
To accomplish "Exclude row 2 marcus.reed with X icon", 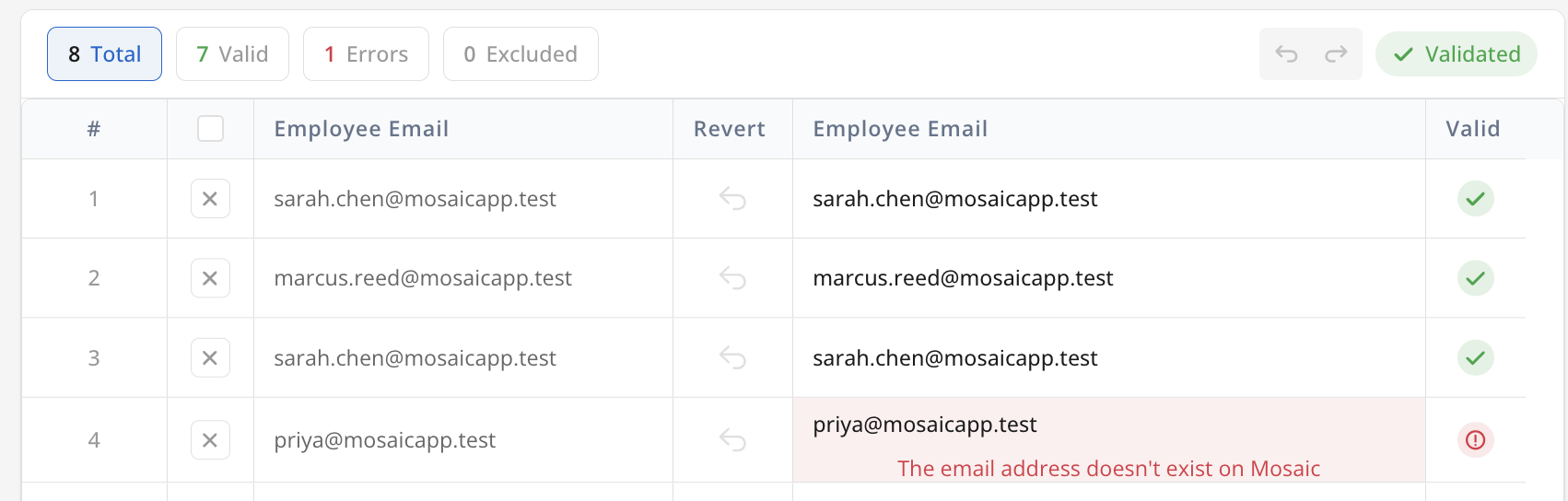I will (x=210, y=278).
